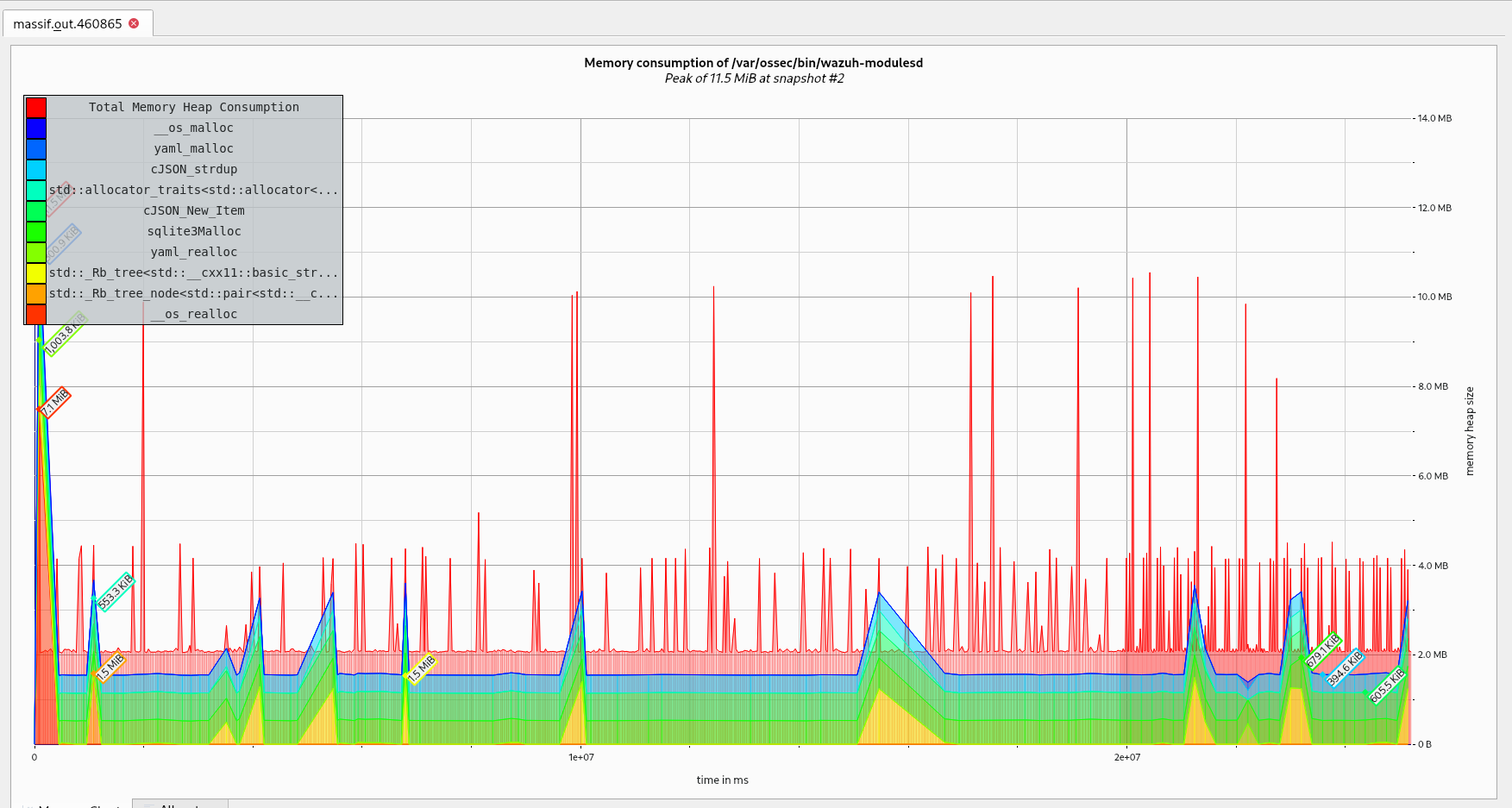
Task: Select the __os_malloc legend entry
Action: [x=192, y=128]
